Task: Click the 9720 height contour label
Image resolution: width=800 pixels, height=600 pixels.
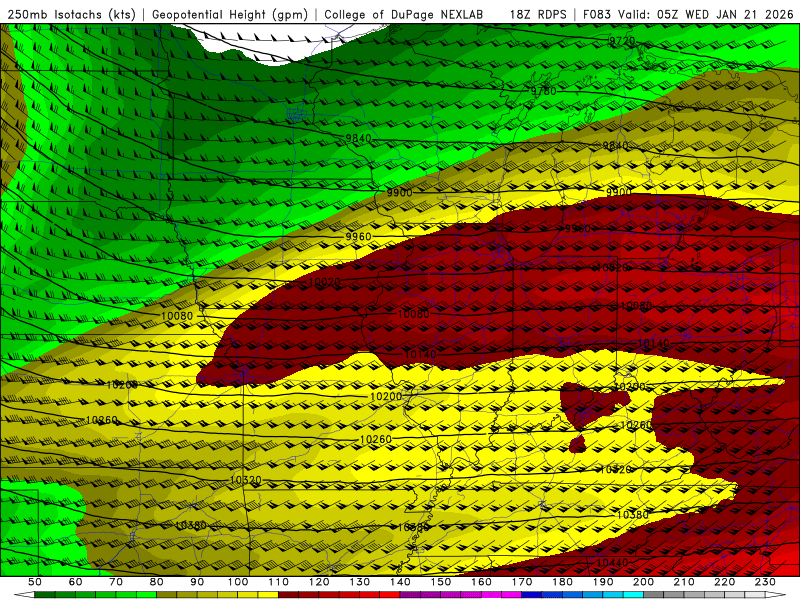Action: coord(622,41)
